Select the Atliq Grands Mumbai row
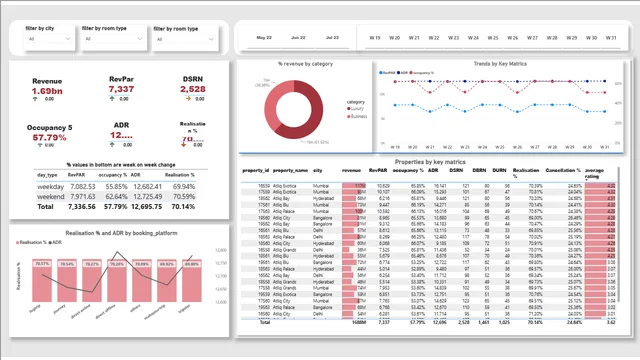Image resolution: width=640 pixels, height=360 pixels. 429,288
